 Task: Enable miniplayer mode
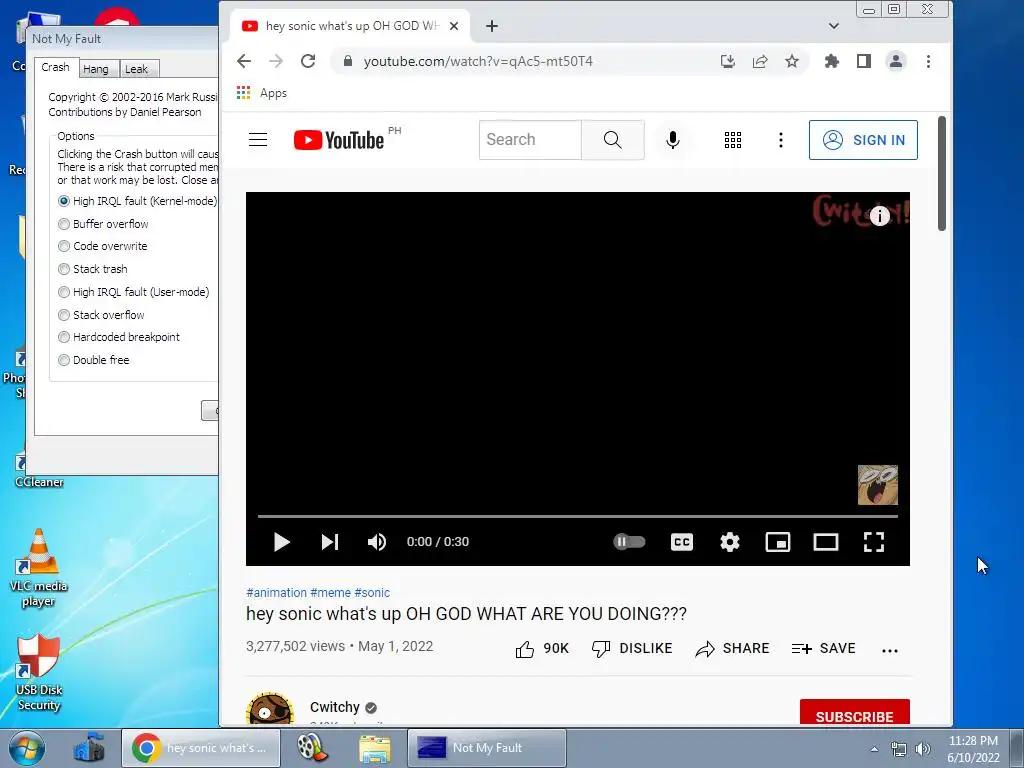click(x=778, y=542)
